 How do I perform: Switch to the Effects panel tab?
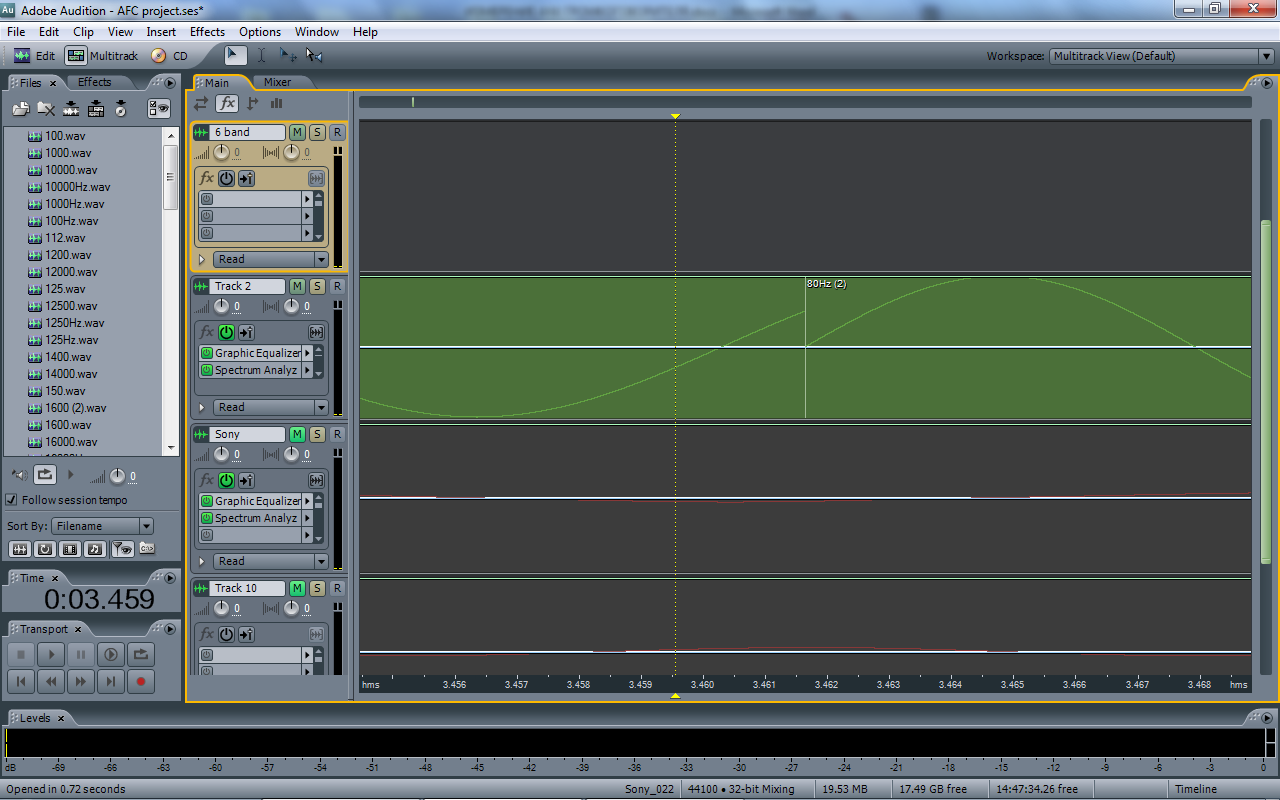pyautogui.click(x=95, y=82)
